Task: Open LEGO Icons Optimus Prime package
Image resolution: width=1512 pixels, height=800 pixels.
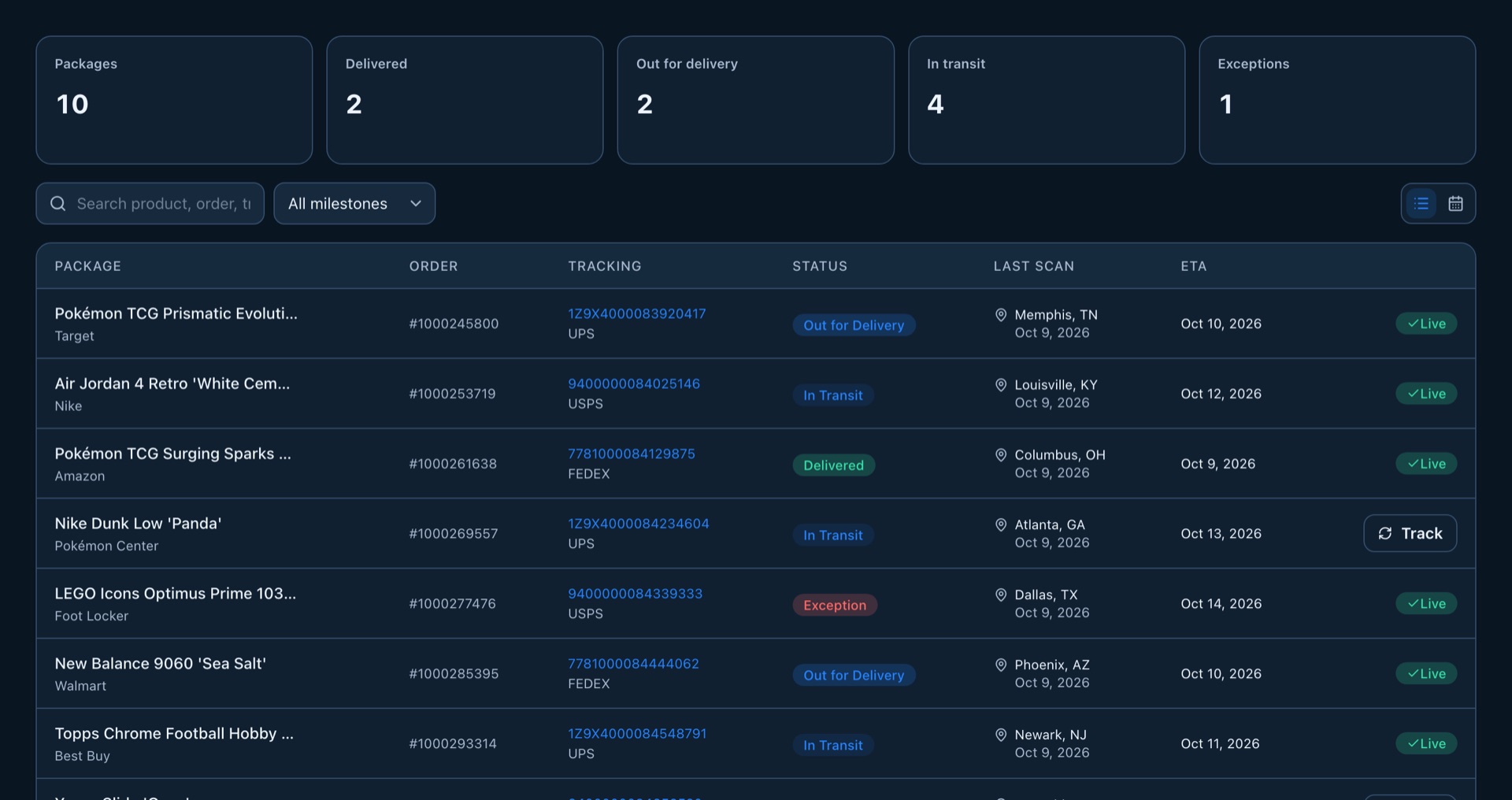Action: [176, 594]
